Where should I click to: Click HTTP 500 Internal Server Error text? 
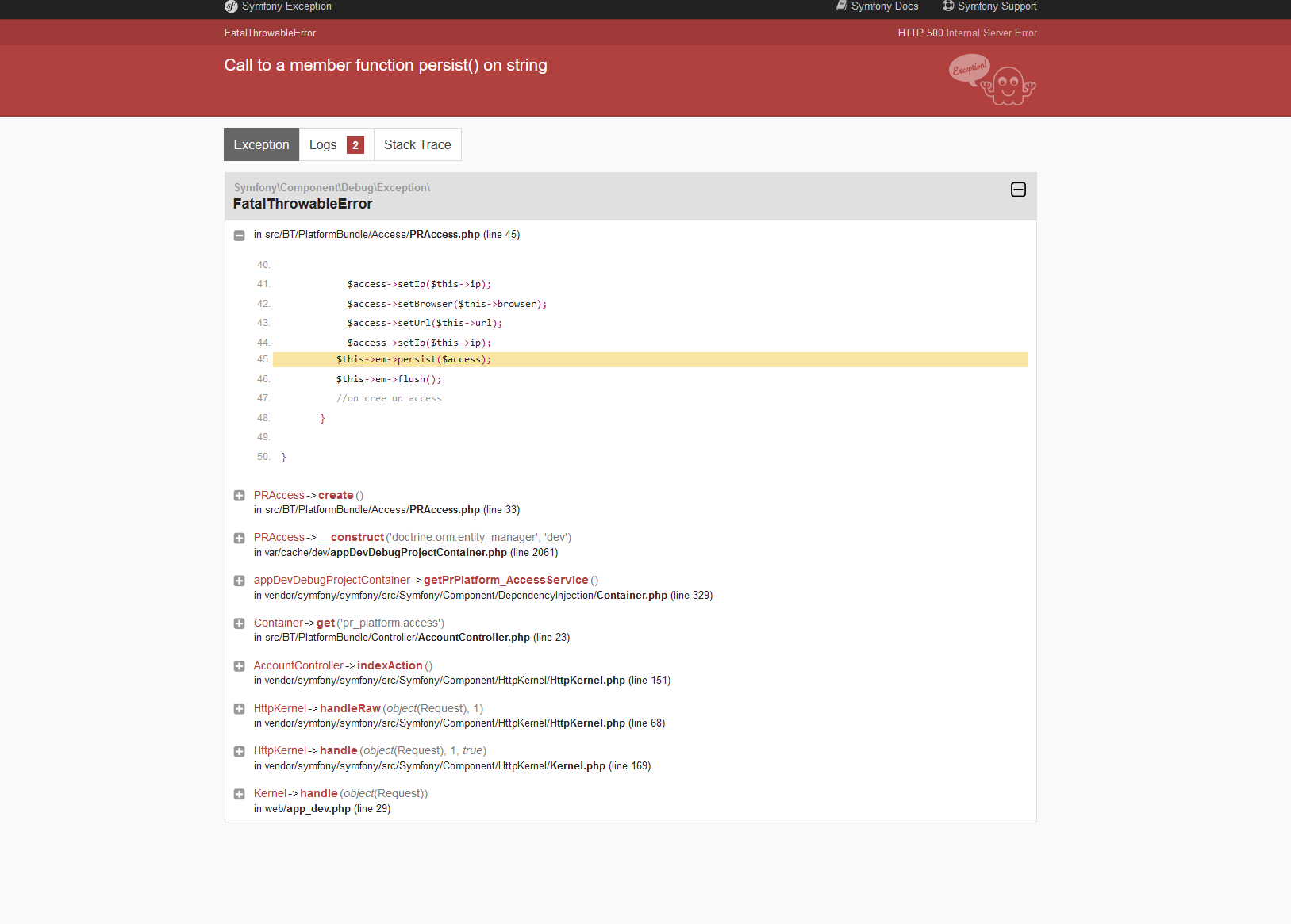click(967, 33)
